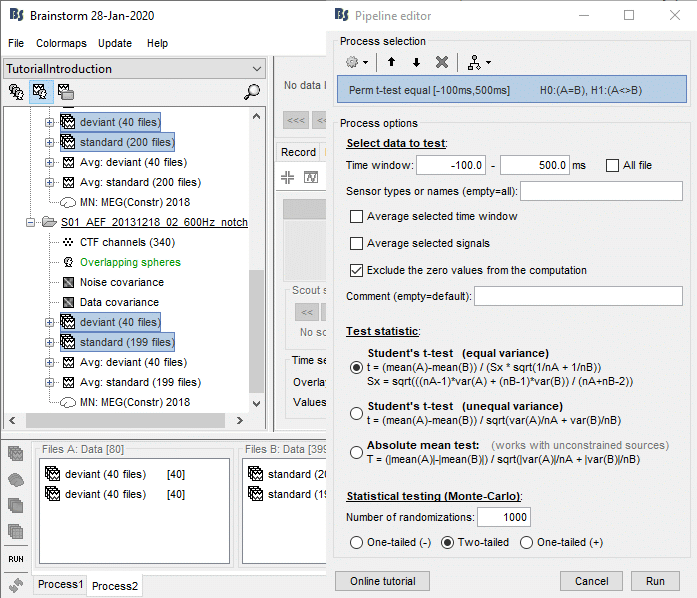The width and height of the screenshot is (697, 598).
Task: Open the Colormaps menu
Action: 61,44
